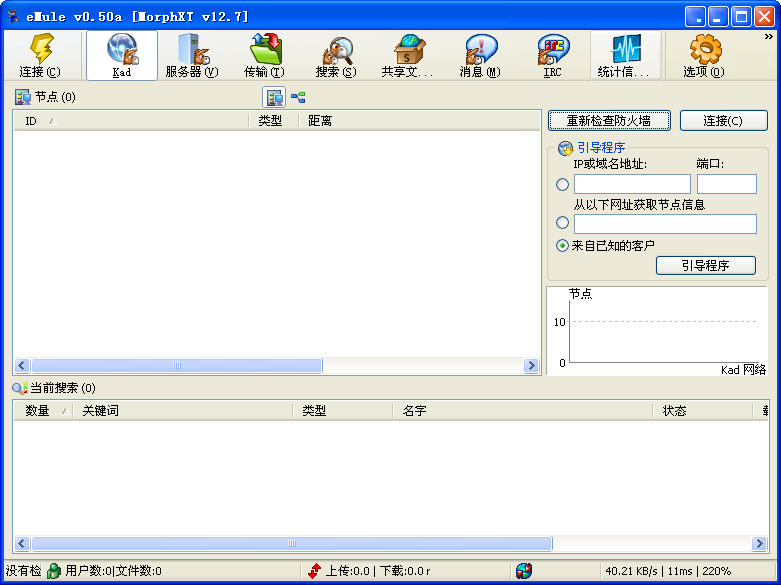The width and height of the screenshot is (781, 585).
Task: Open the 共享文件 (Shared Files) toolbar icon
Action: 407,55
